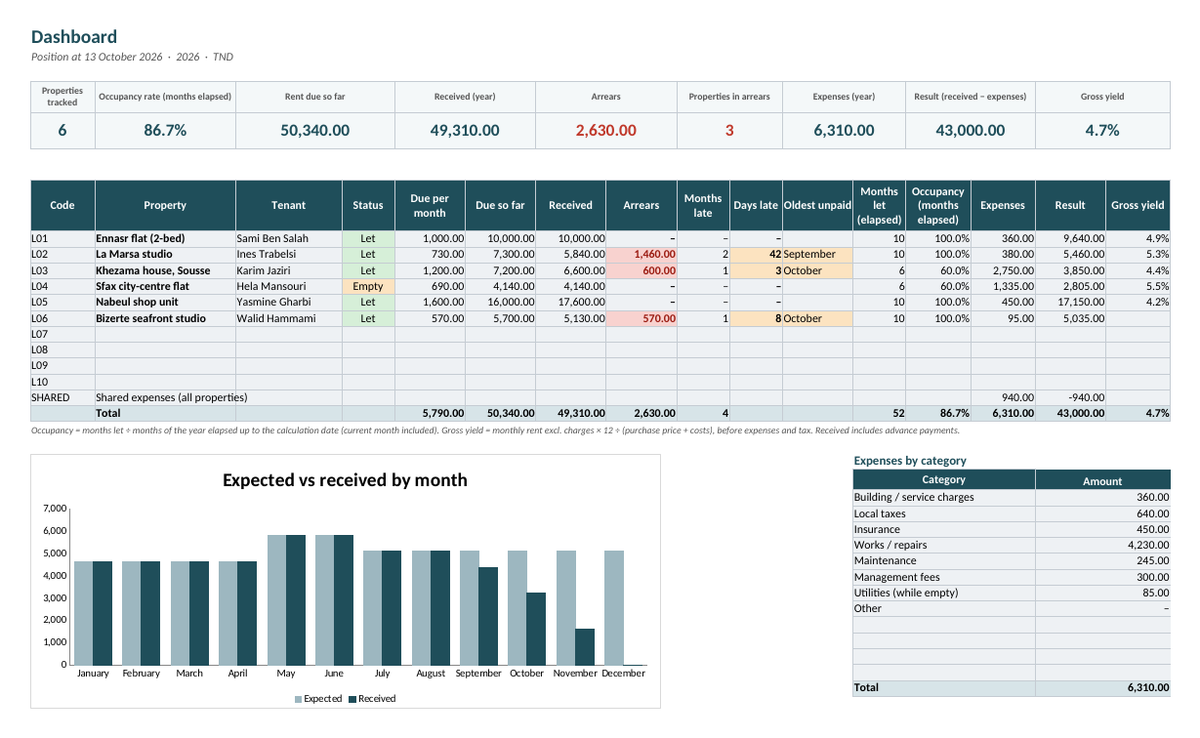Click the Let status cell for L01
Screen dimensions: 1200x738
pos(368,239)
